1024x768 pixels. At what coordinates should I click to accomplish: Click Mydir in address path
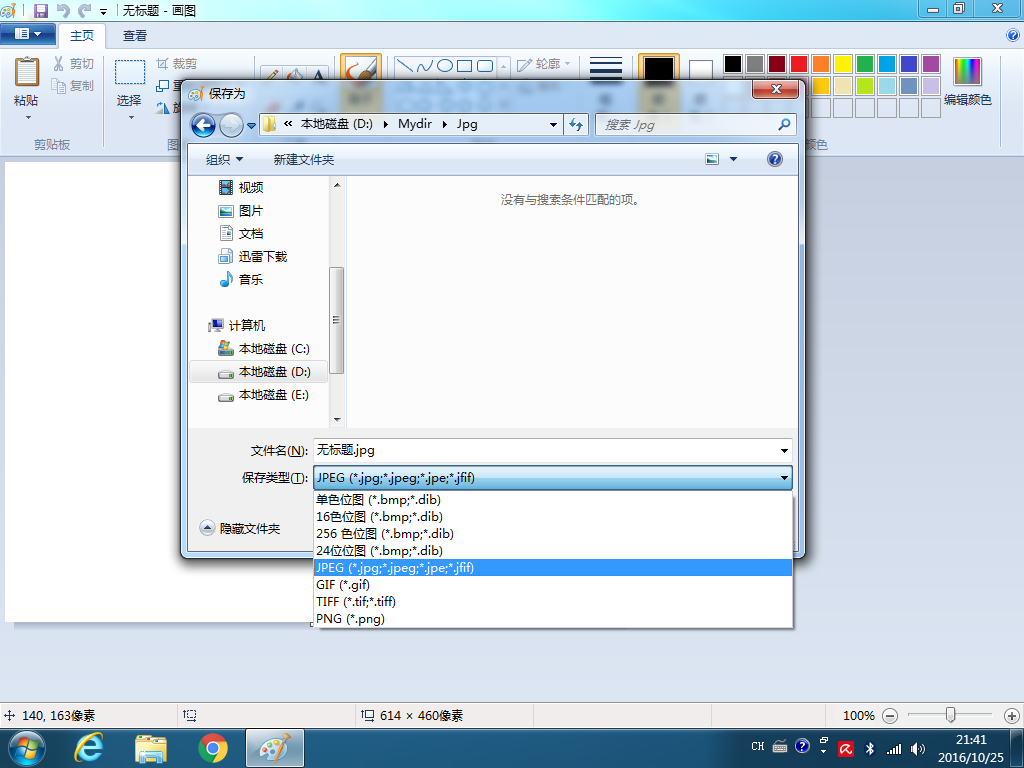[x=415, y=124]
